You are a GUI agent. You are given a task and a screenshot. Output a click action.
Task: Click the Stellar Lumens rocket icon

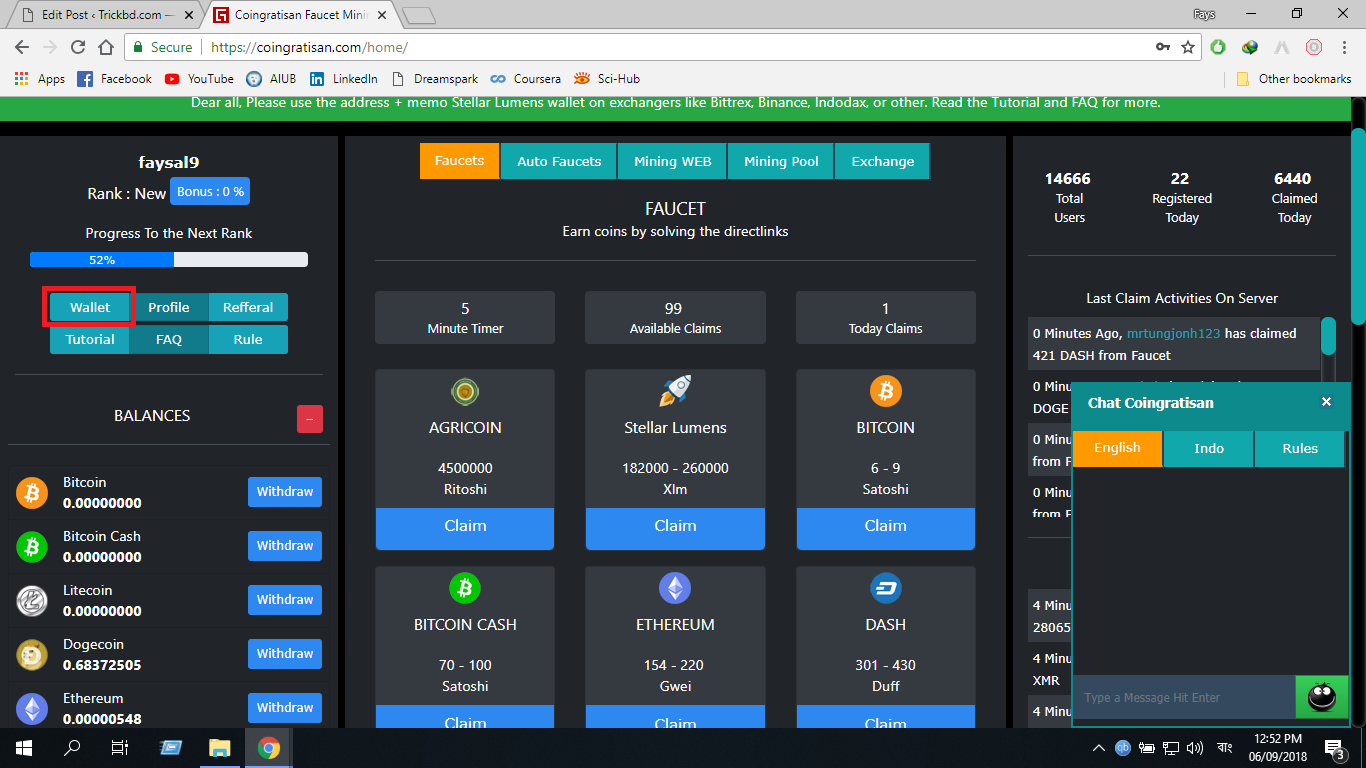pos(675,391)
